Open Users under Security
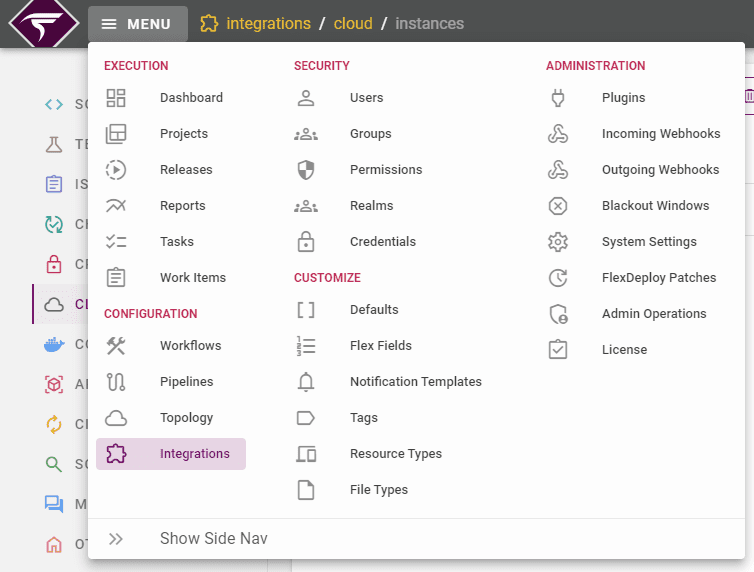This screenshot has height=572, width=754. tap(366, 98)
